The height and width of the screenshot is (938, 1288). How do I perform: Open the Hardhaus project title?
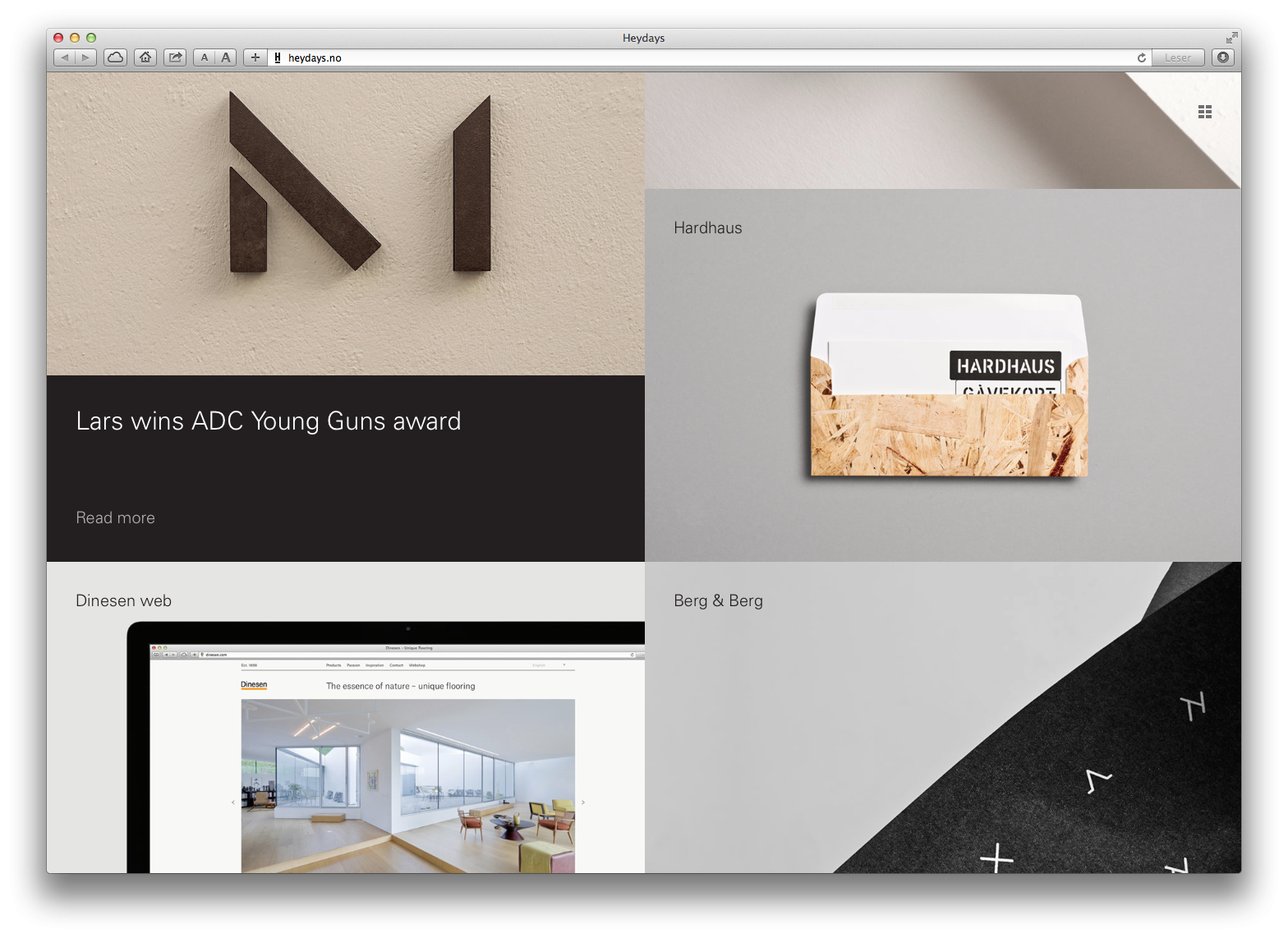[708, 228]
